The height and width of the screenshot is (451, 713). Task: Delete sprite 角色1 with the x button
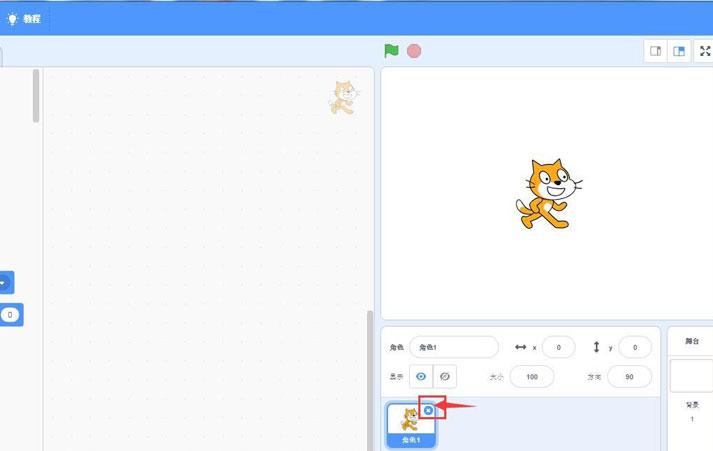(x=429, y=410)
